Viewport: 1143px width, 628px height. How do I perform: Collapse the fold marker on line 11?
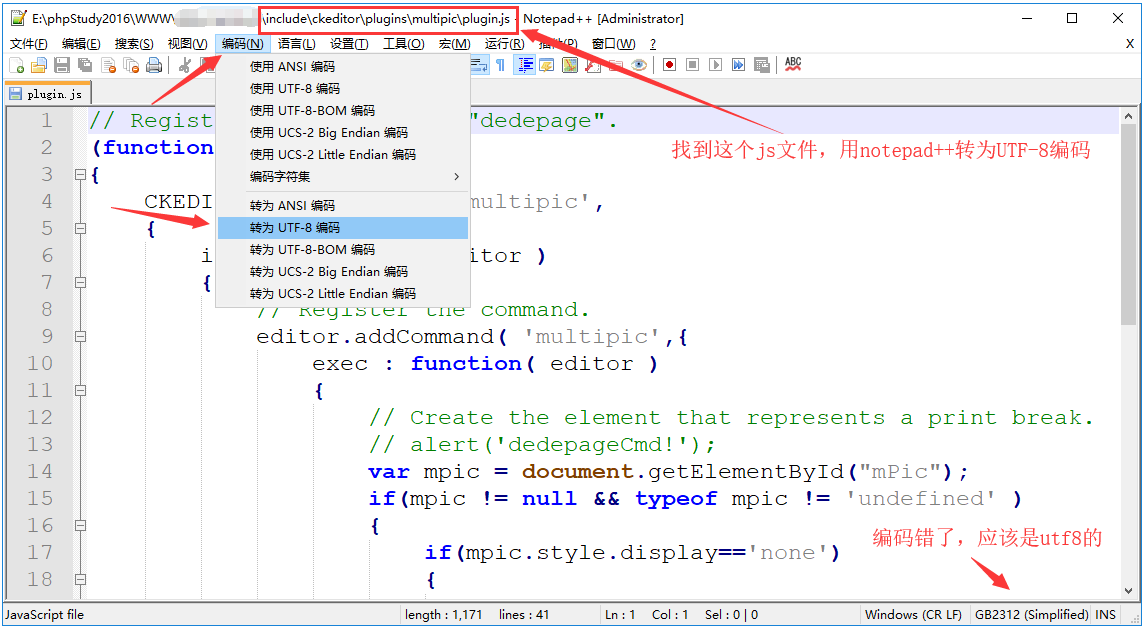point(80,391)
